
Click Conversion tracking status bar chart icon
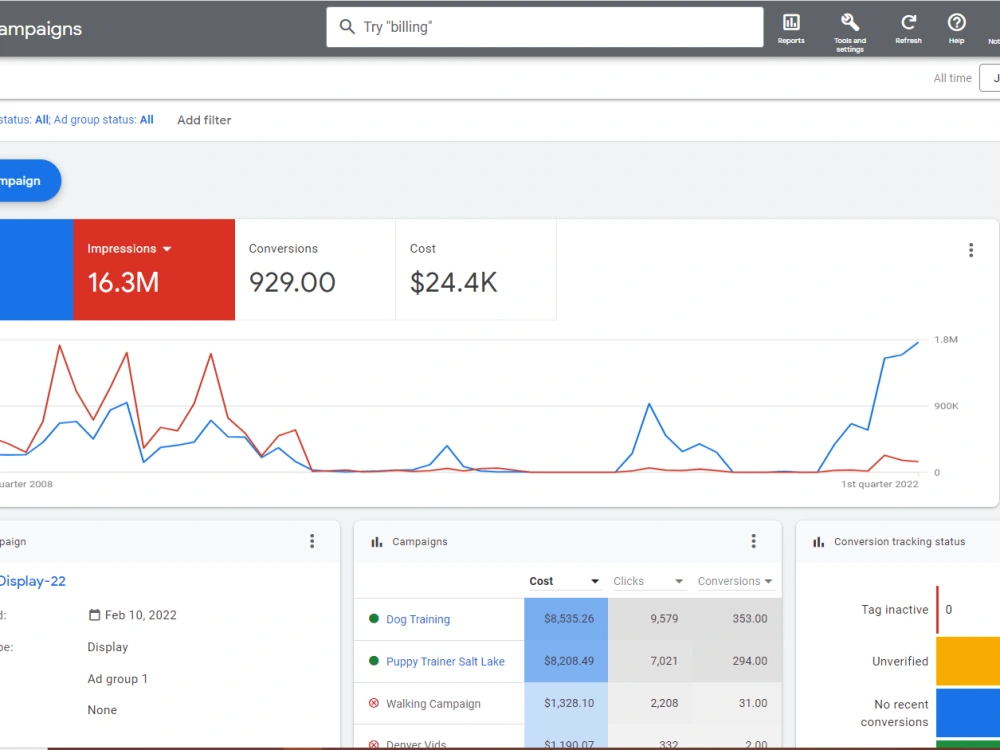point(818,542)
